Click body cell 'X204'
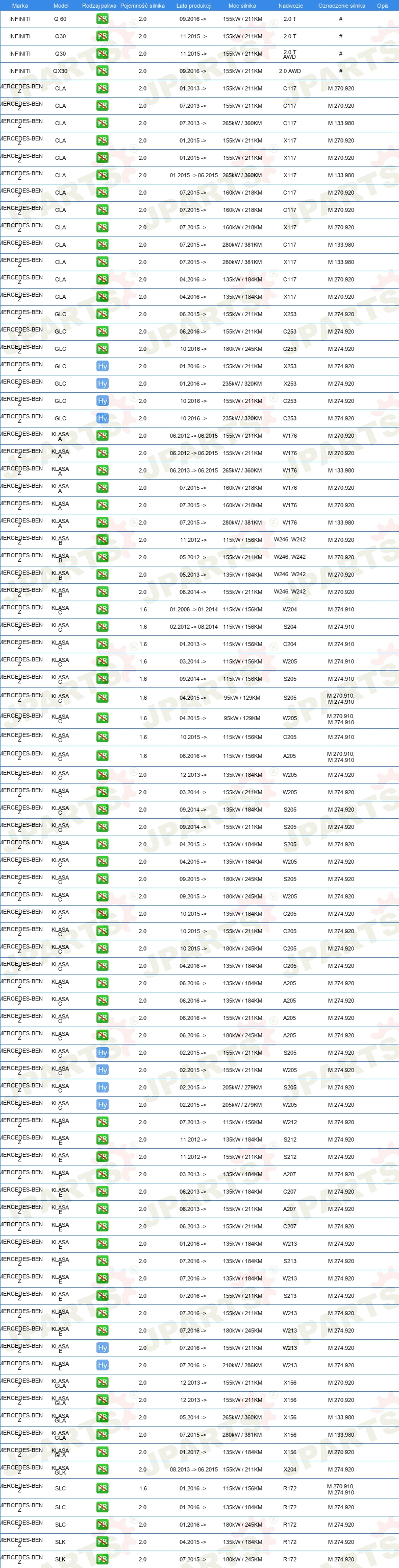 click(x=290, y=1469)
